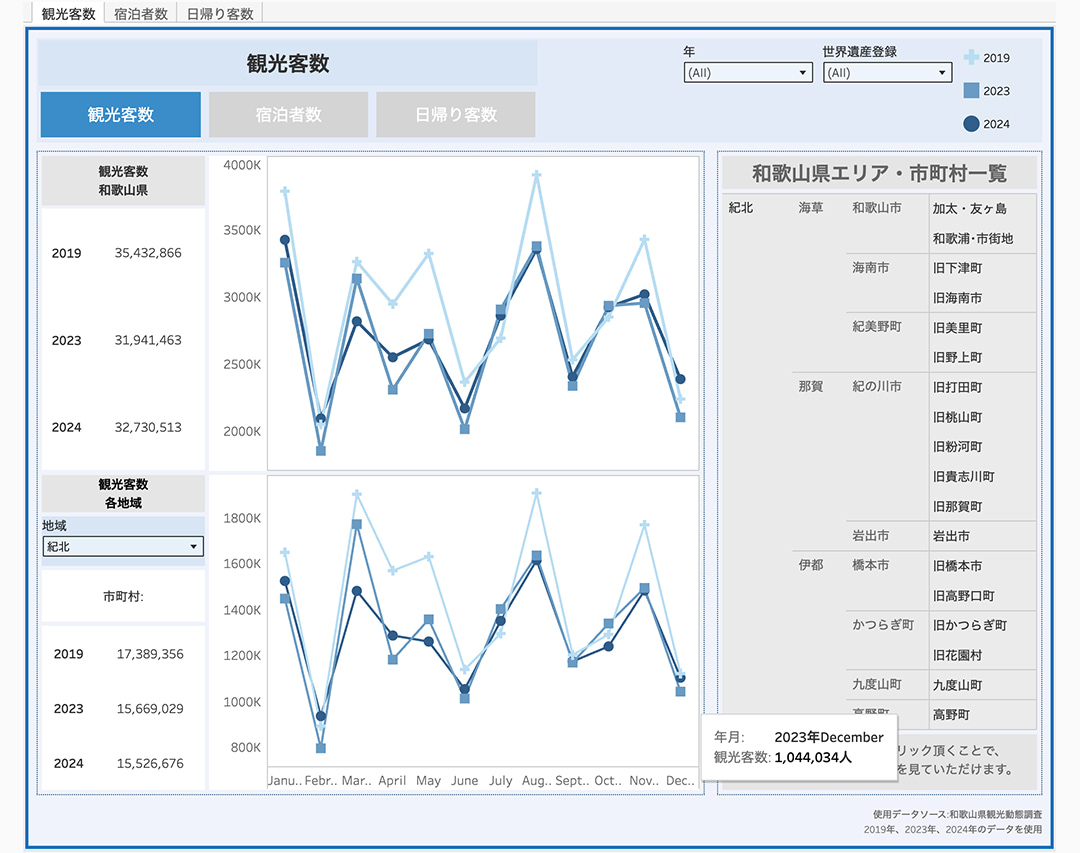Click the 2024 circle legend icon

point(971,124)
